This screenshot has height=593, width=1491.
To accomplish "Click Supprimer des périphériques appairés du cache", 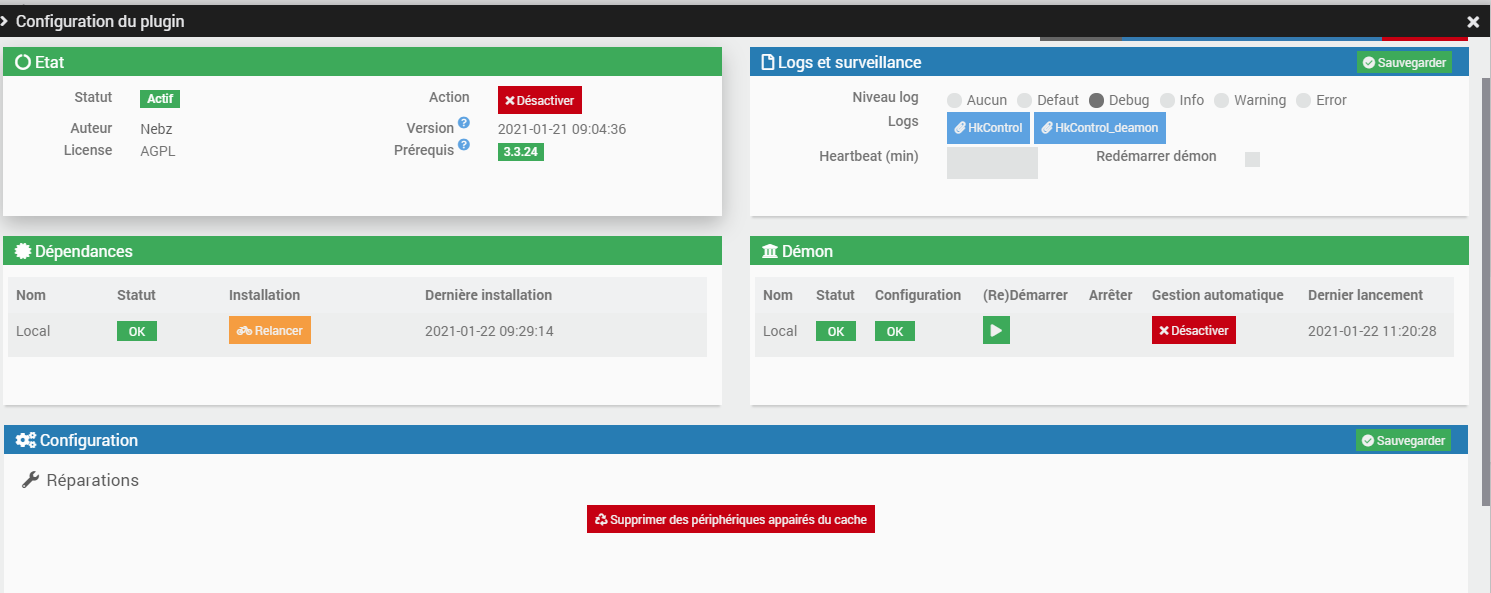I will pyautogui.click(x=731, y=519).
